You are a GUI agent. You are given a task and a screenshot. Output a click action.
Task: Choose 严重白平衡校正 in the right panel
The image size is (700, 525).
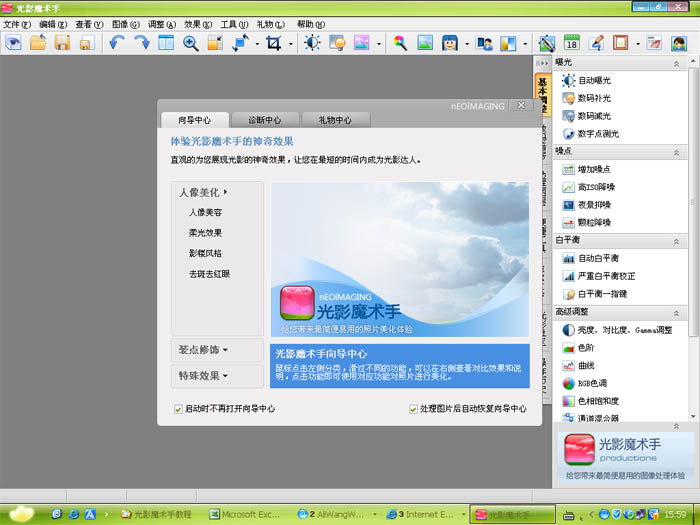[598, 276]
